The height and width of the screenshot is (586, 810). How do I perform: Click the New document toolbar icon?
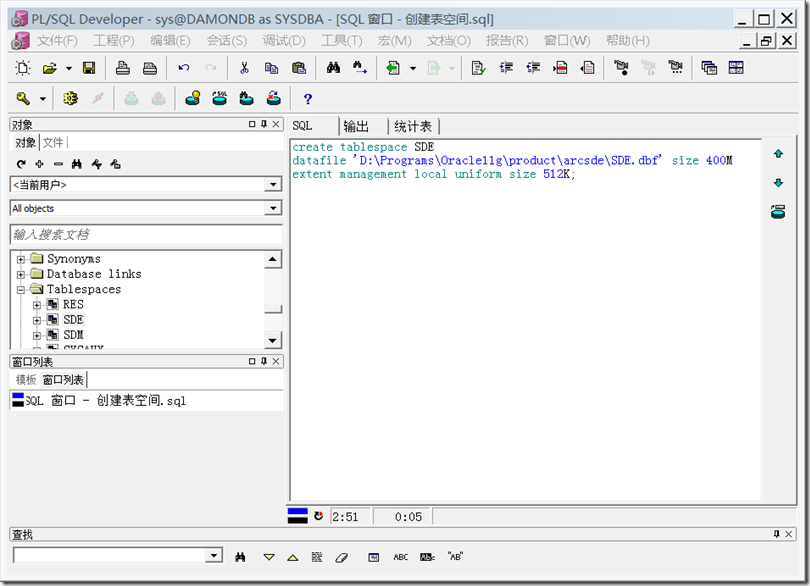point(22,68)
